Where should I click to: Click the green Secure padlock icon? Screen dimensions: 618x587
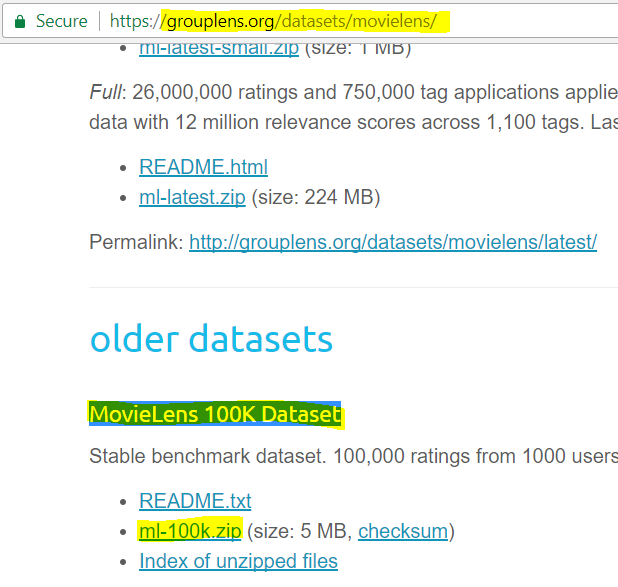[20, 21]
